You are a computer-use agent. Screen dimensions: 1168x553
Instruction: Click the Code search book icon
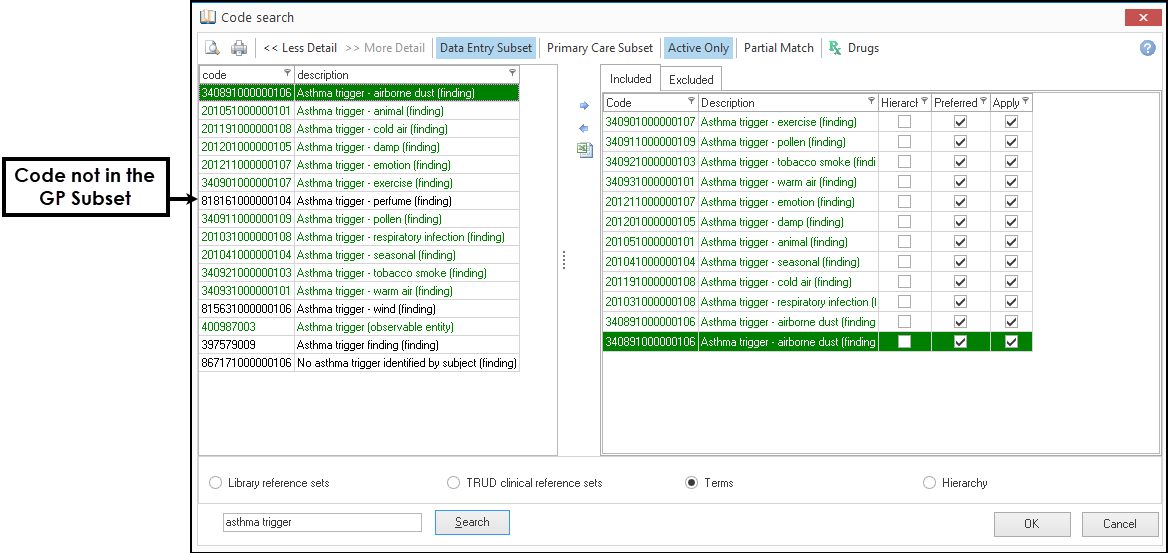tap(207, 17)
